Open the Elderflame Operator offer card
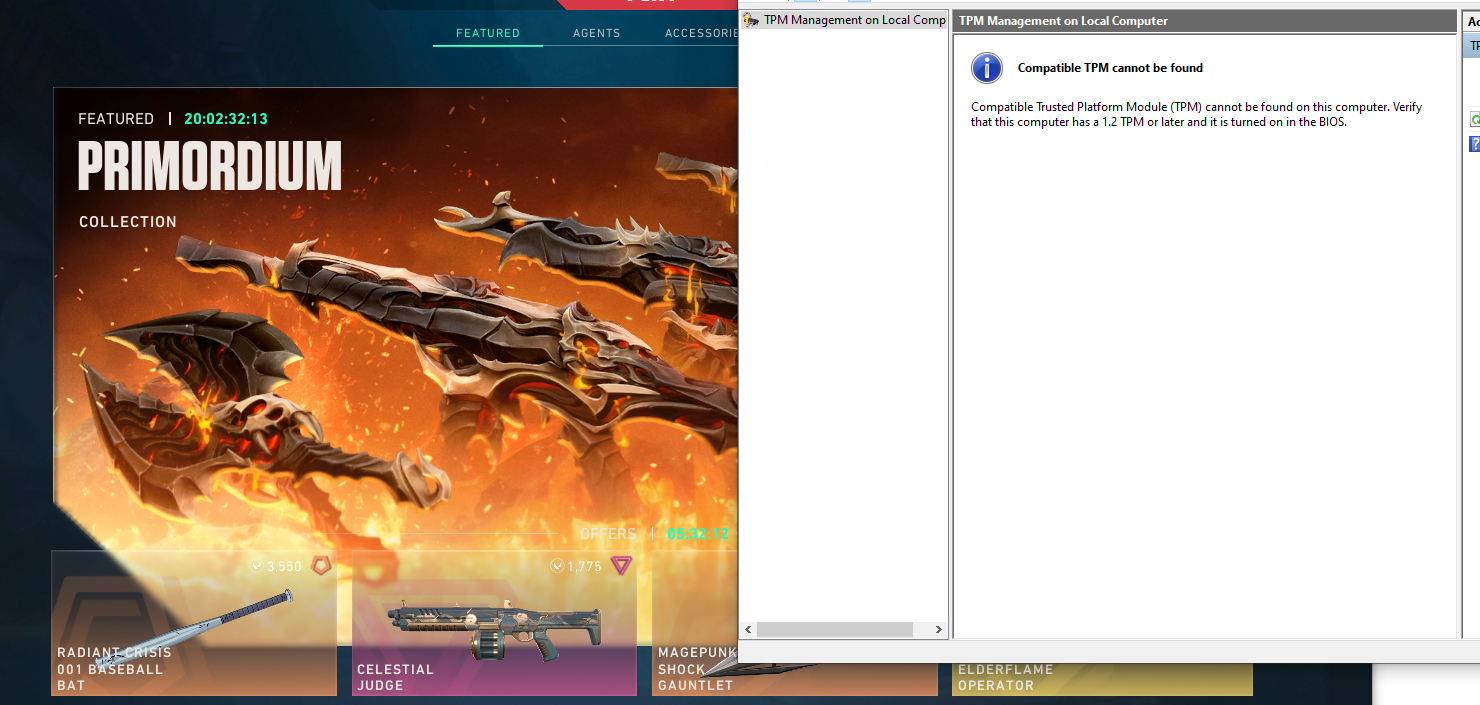1480x705 pixels. click(x=1102, y=678)
